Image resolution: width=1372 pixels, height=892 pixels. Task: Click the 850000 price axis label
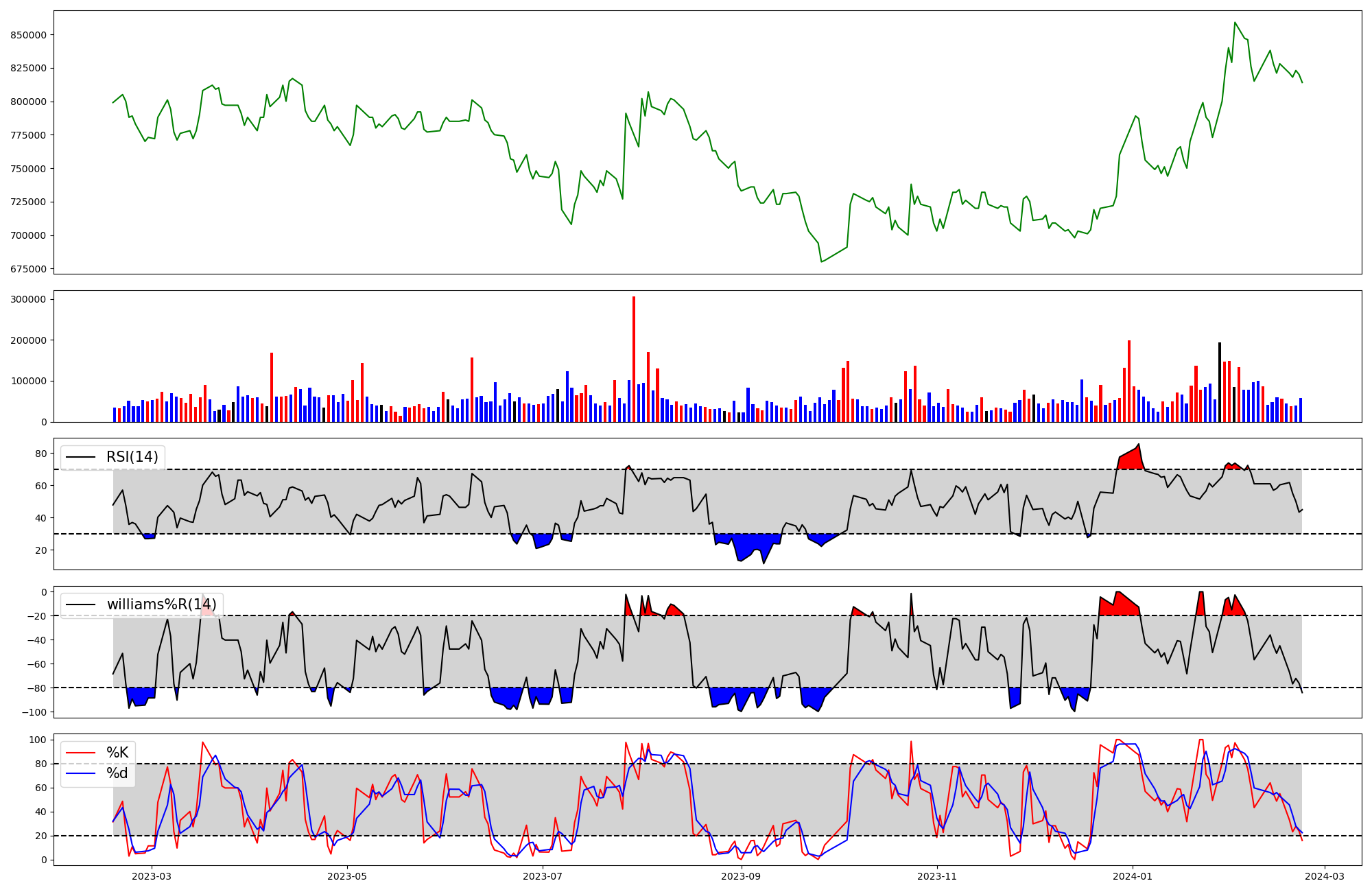click(x=28, y=35)
